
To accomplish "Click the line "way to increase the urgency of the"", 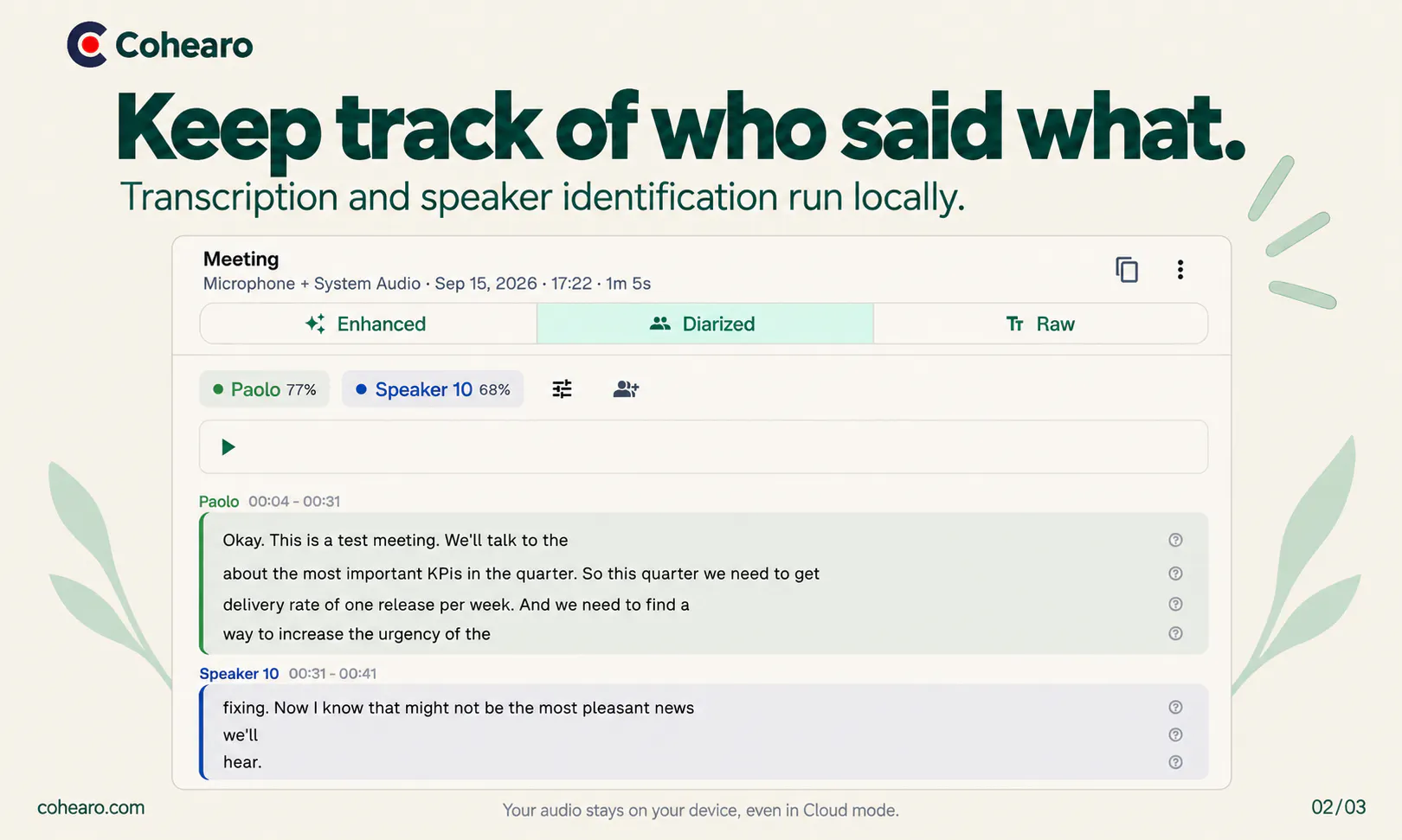I will 357,633.
